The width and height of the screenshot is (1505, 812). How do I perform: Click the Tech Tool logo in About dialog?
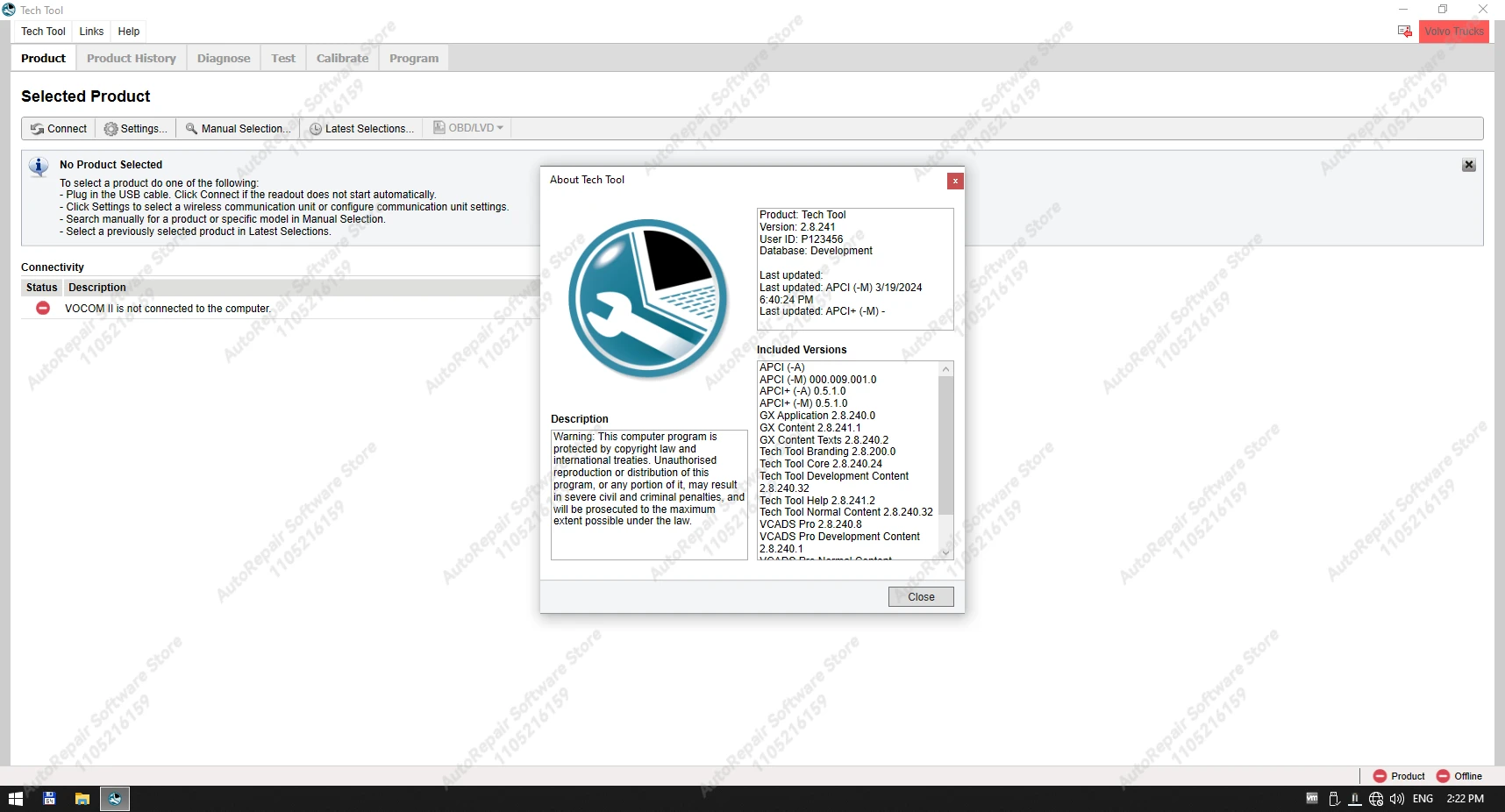[x=648, y=299]
